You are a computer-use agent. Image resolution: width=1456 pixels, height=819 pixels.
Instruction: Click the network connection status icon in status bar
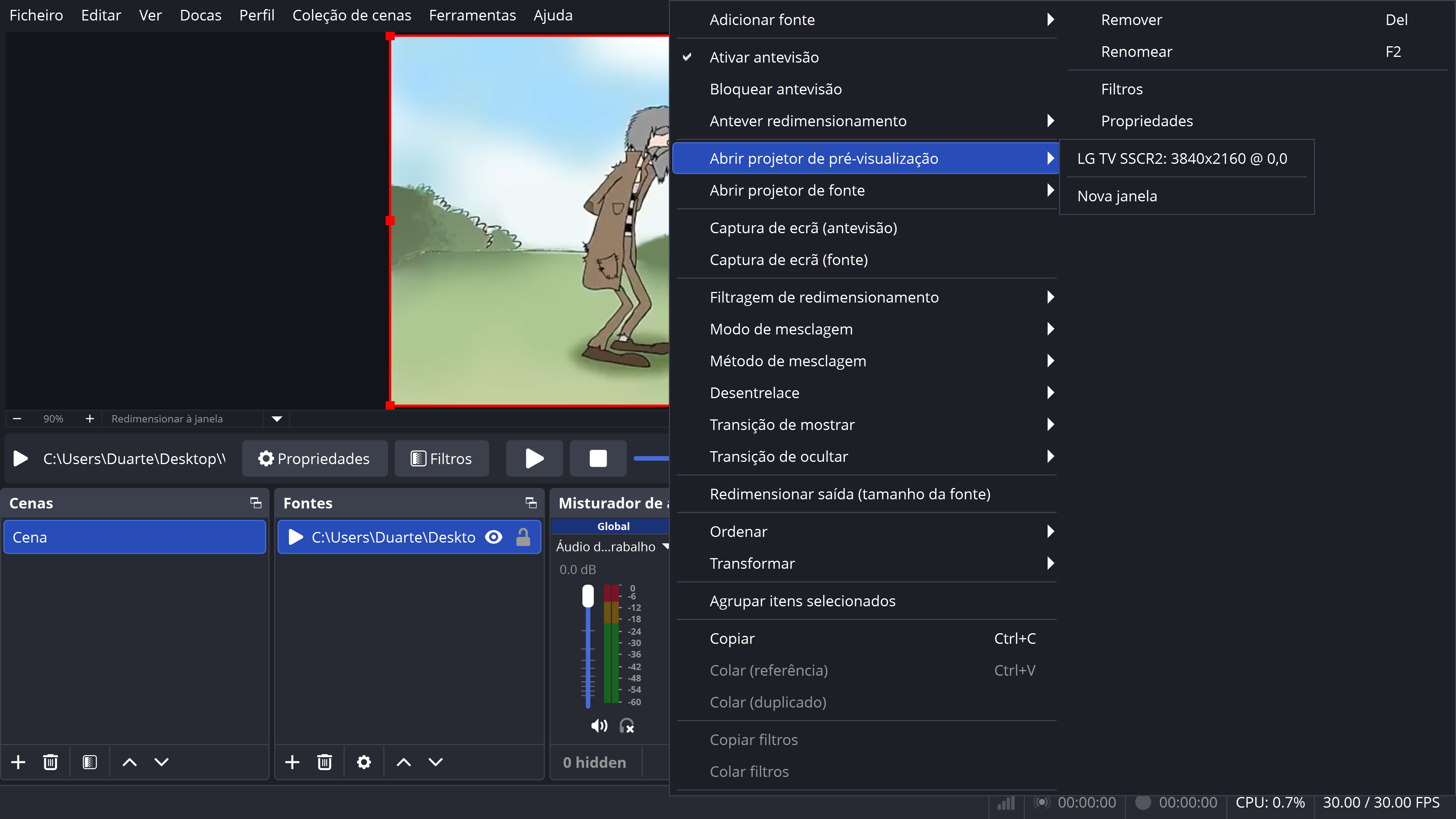click(x=1006, y=803)
